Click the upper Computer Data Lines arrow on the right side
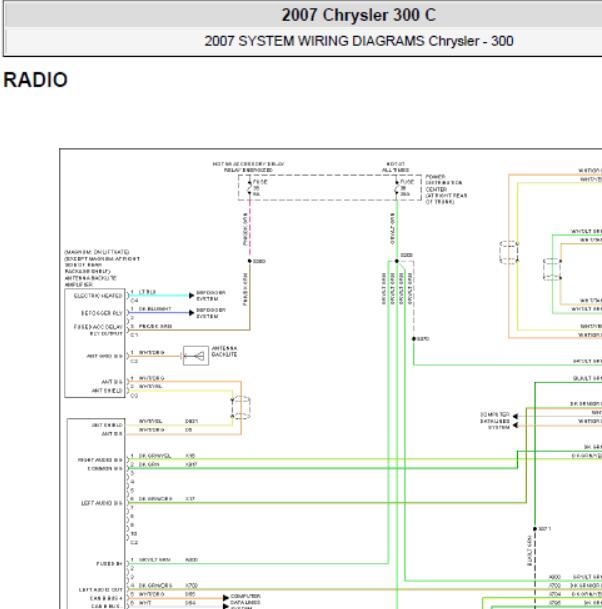602x609 pixels. pos(515,416)
